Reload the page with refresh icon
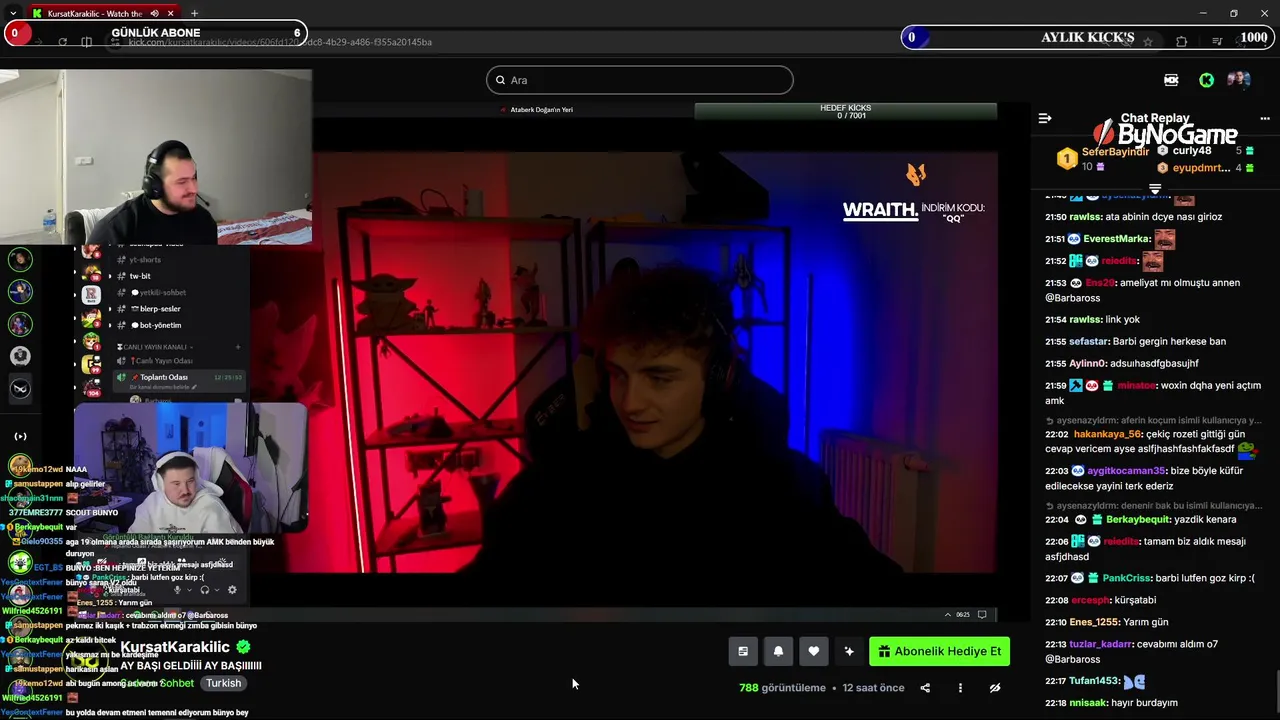The image size is (1280, 720). (62, 42)
